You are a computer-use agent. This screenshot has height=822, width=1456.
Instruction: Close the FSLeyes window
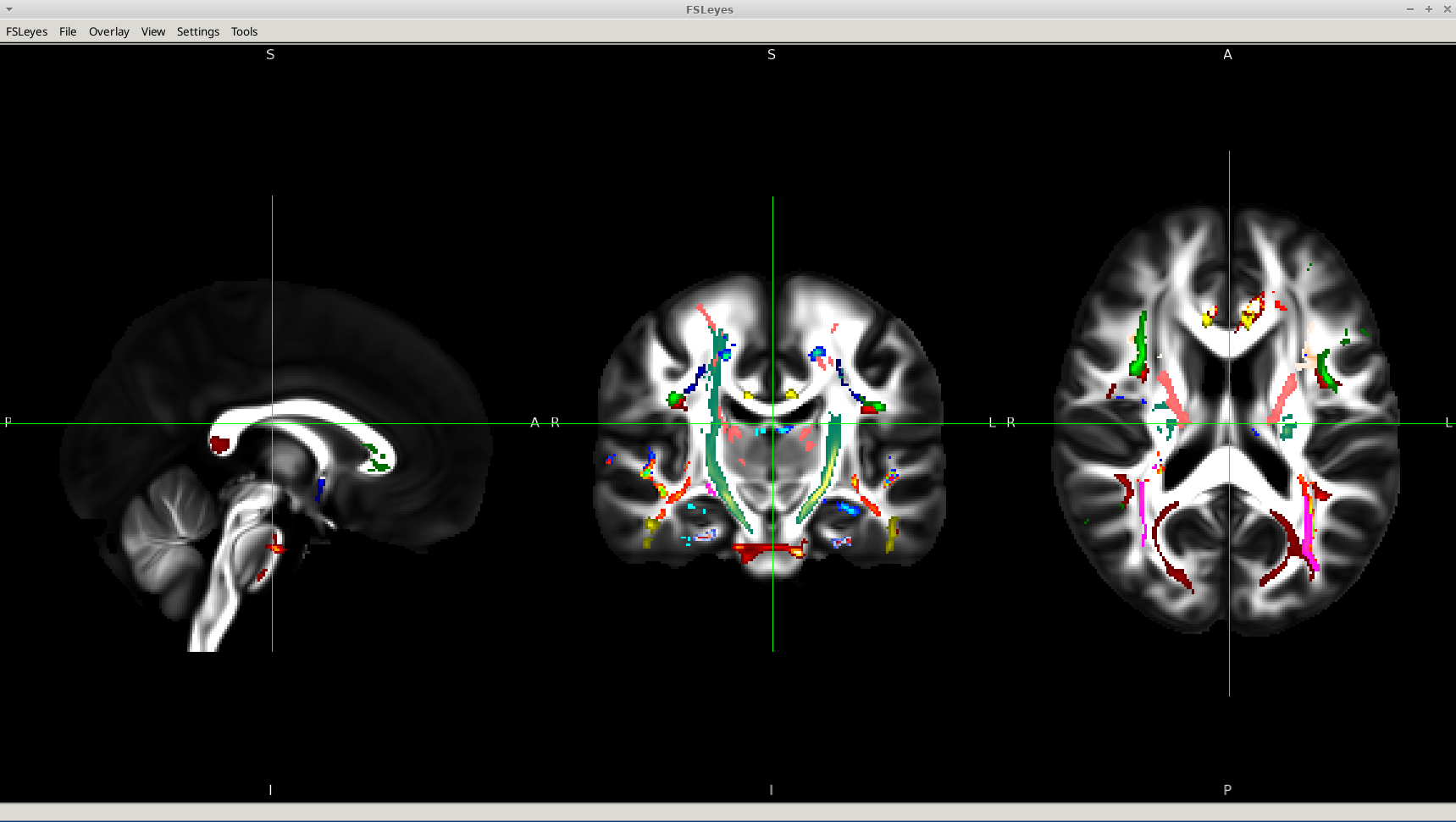click(1447, 9)
